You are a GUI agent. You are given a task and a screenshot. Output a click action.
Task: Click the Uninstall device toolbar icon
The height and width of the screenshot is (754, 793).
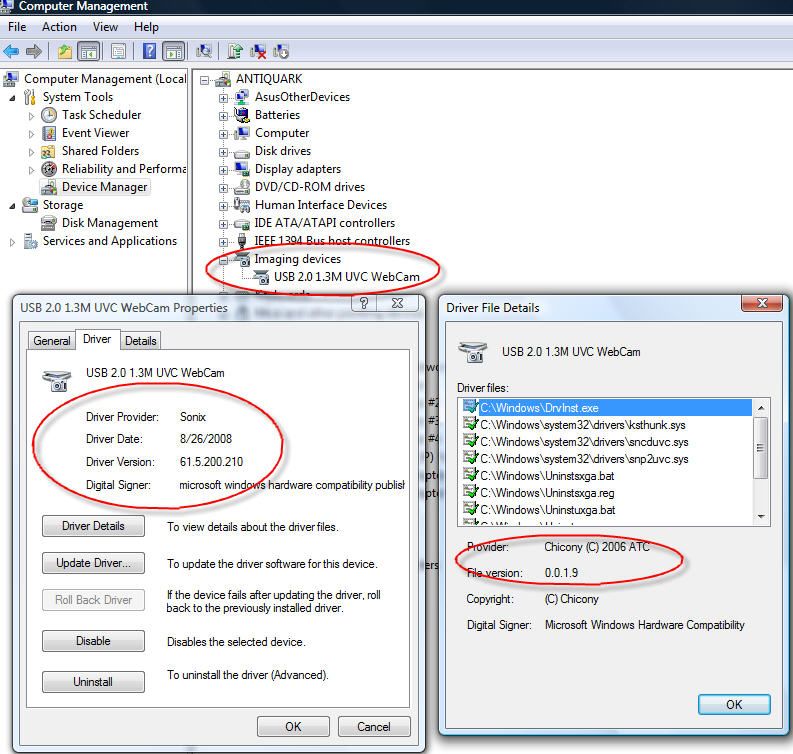[281, 51]
